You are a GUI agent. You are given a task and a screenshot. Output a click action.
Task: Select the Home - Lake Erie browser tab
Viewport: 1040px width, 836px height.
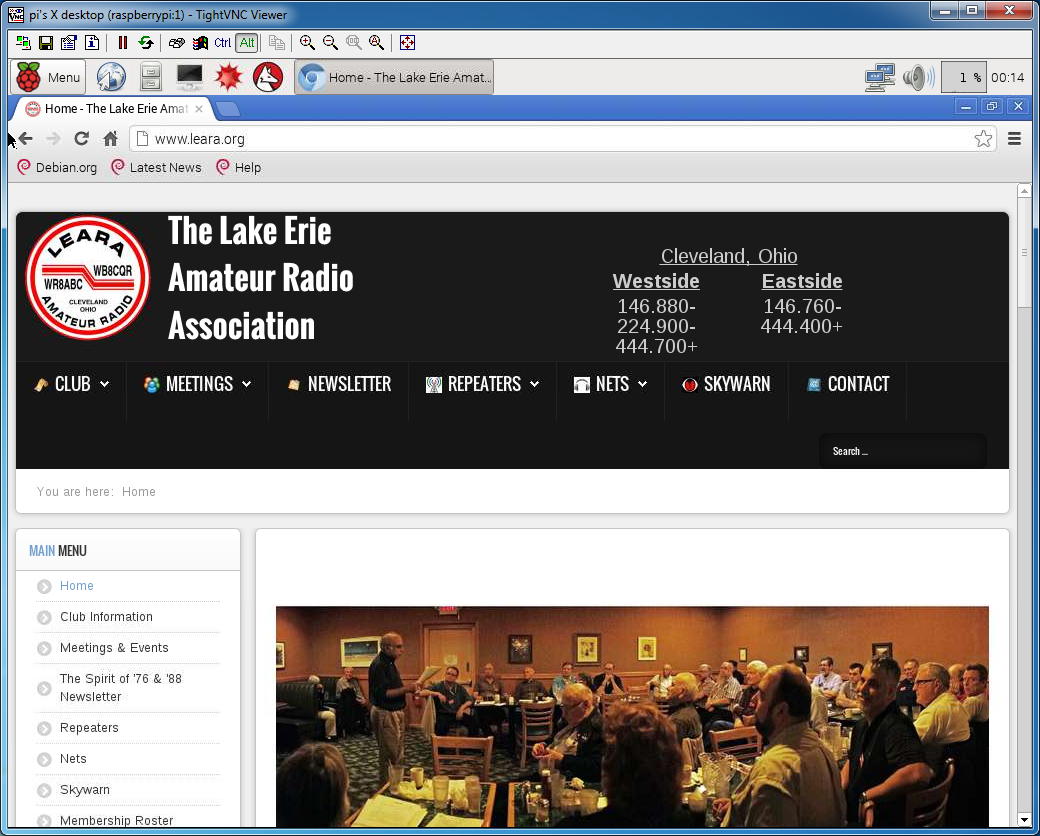[x=113, y=109]
